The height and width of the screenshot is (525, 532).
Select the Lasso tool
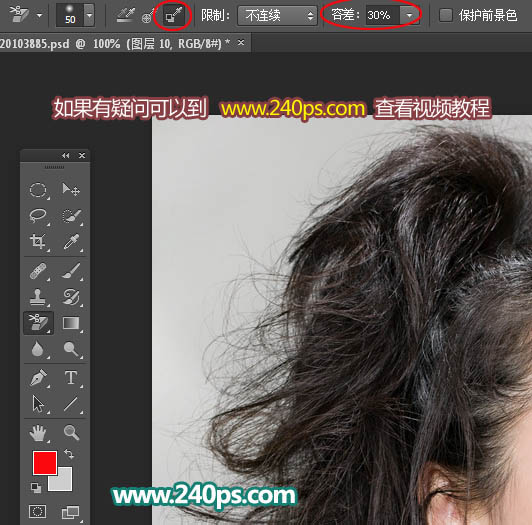(x=38, y=215)
